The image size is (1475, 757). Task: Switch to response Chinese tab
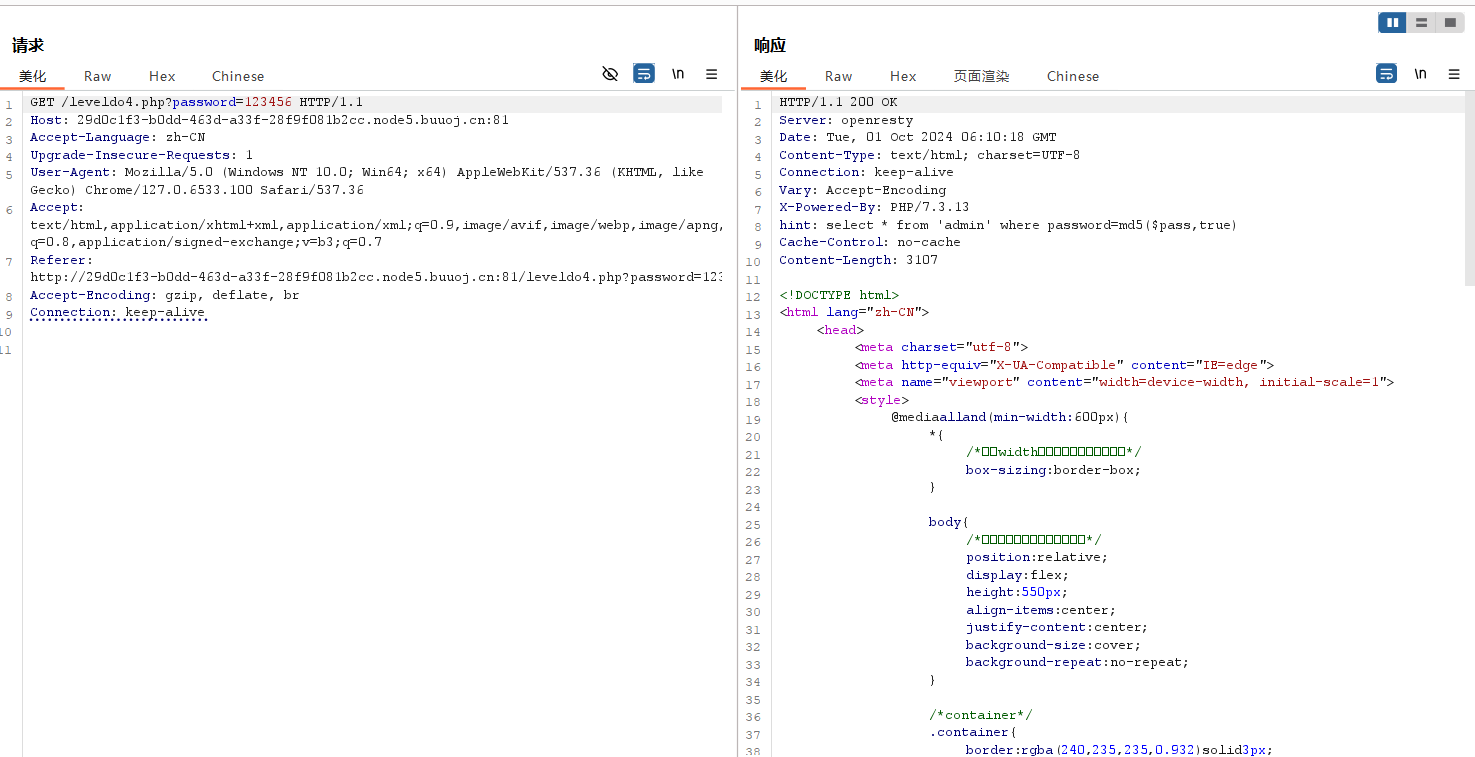1073,76
